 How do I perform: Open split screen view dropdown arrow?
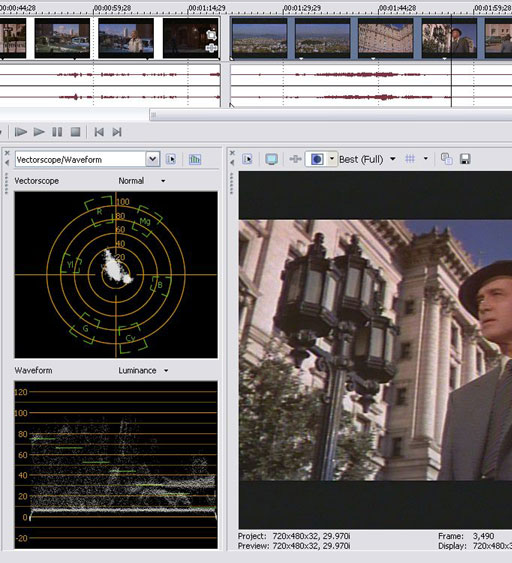pos(332,158)
